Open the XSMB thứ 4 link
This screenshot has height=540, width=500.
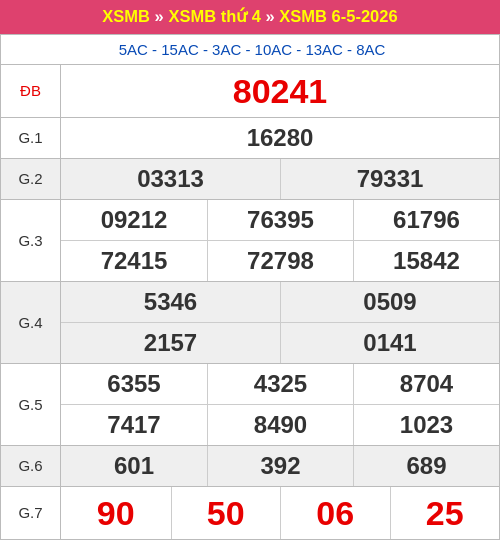(215, 16)
